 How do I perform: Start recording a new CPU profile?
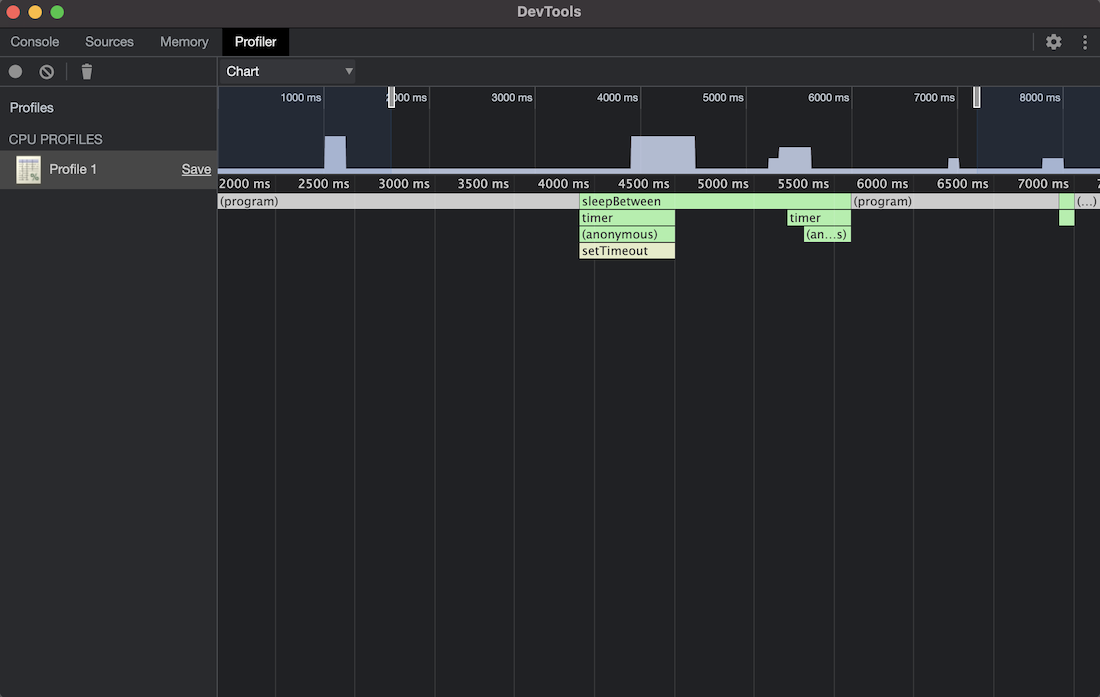click(x=14, y=71)
